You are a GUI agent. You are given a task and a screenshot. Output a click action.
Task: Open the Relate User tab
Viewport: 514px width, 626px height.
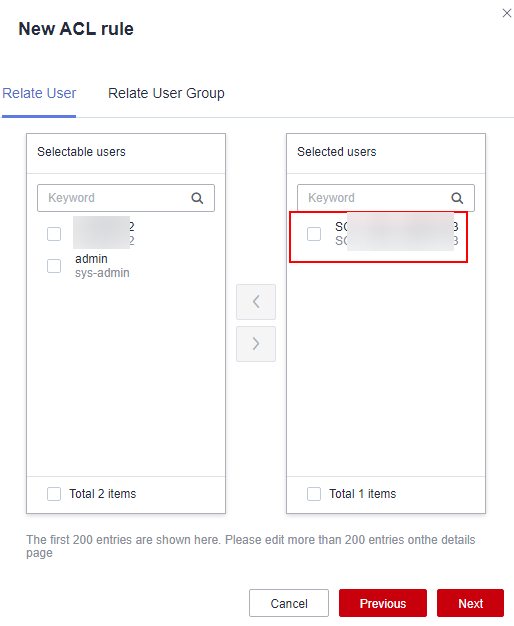(39, 93)
